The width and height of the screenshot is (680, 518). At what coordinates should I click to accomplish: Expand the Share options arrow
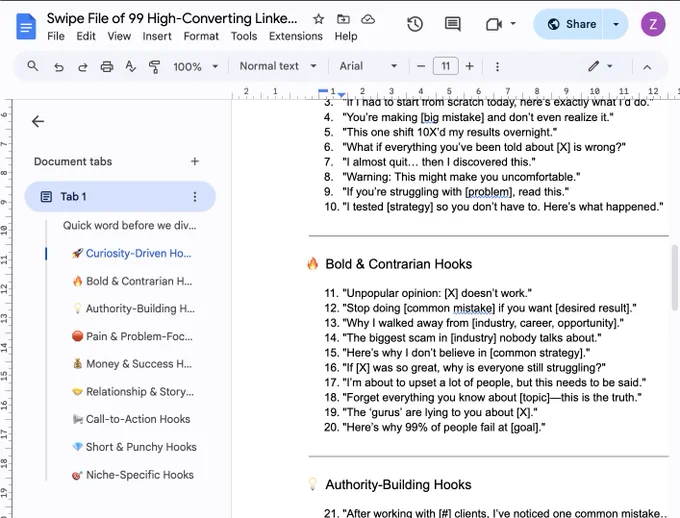click(616, 24)
